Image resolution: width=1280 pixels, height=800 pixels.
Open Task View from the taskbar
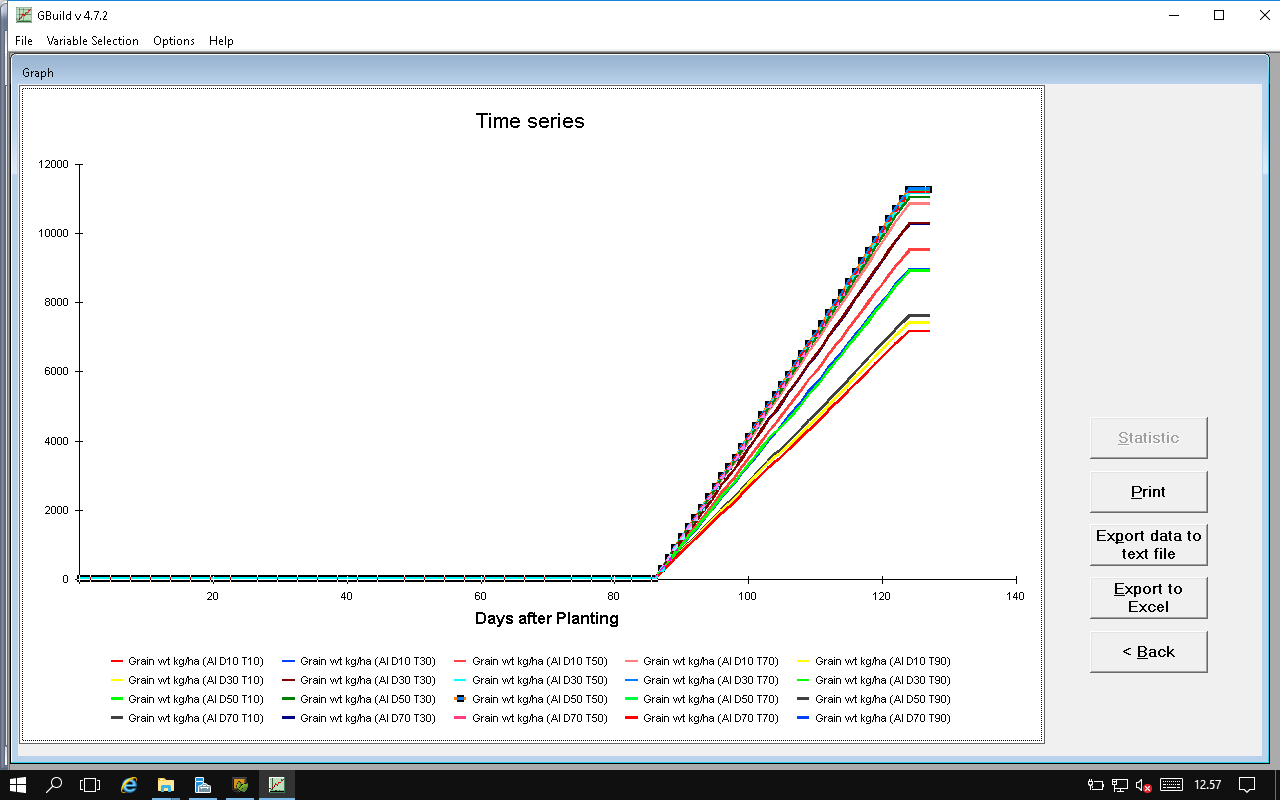91,785
